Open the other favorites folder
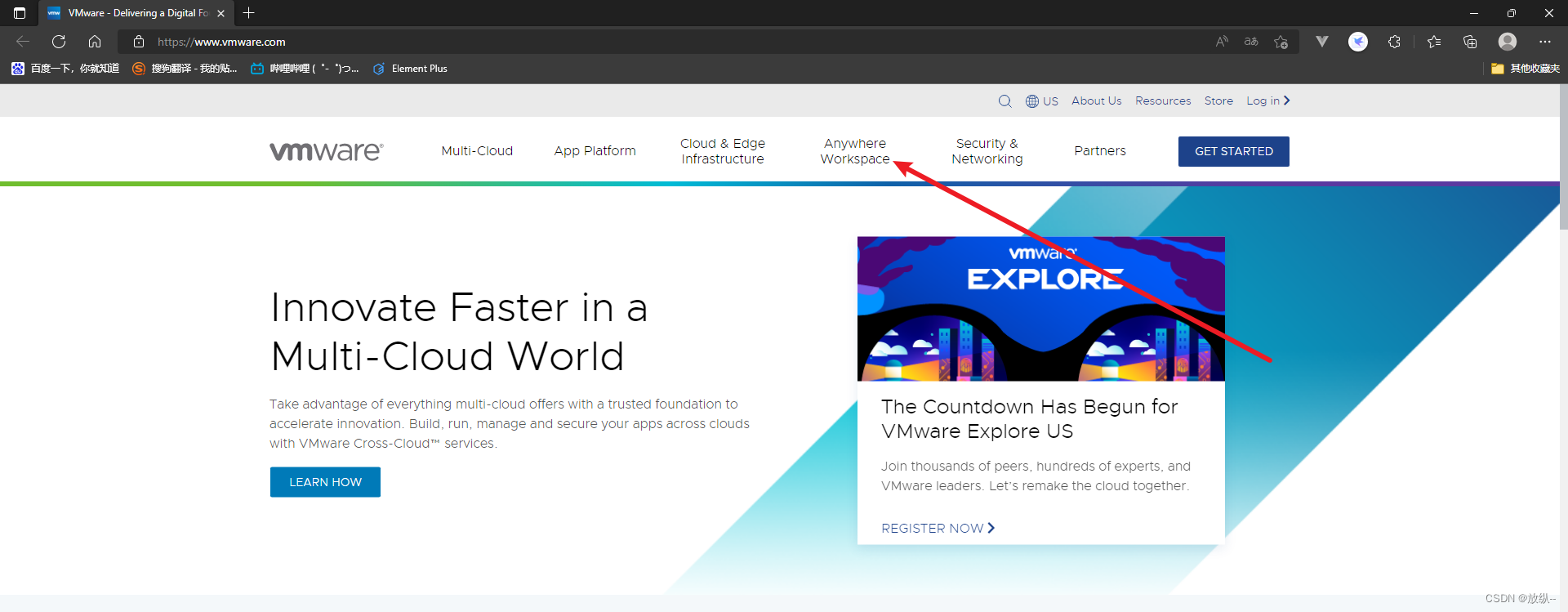This screenshot has height=612, width=1568. tap(1525, 69)
